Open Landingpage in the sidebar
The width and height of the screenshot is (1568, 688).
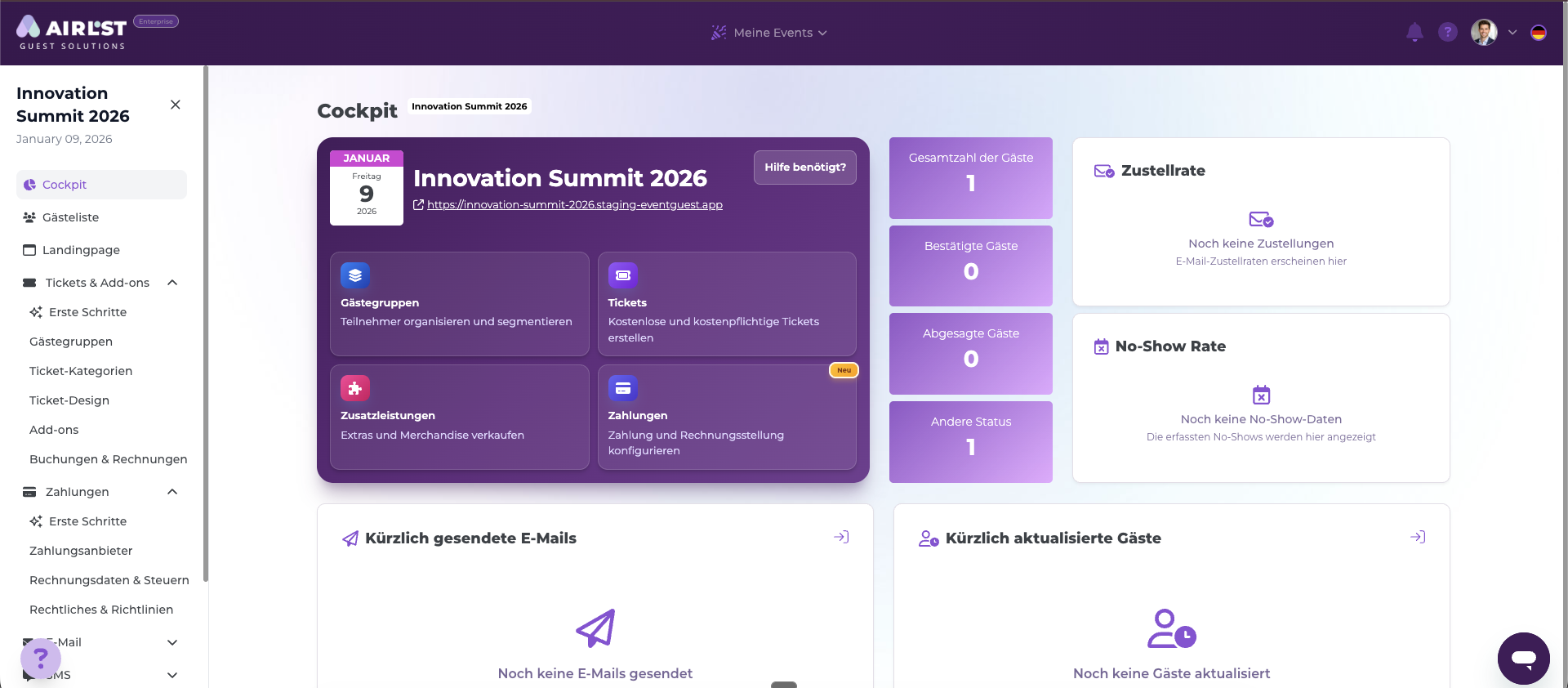(x=81, y=250)
